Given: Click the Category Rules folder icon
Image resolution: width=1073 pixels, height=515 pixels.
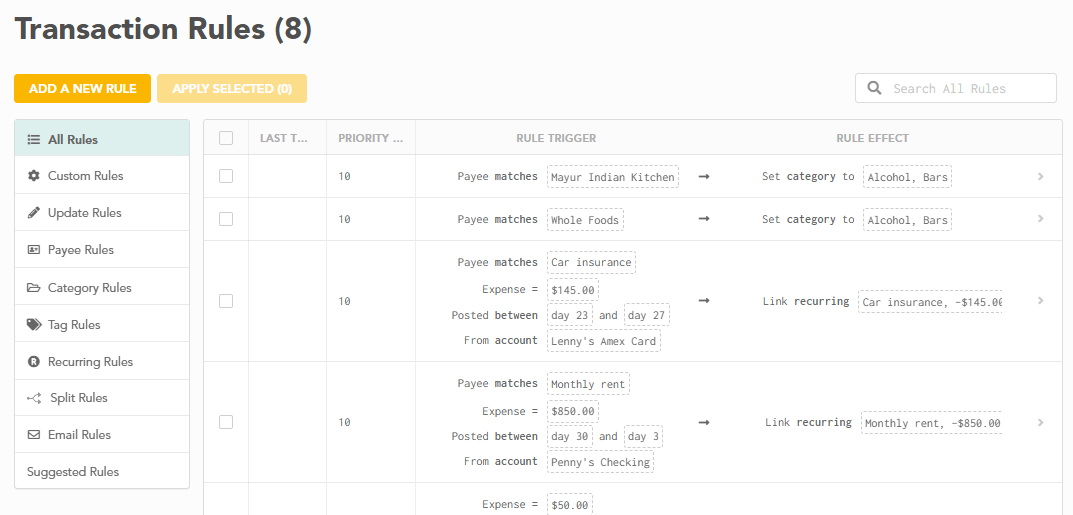Looking at the screenshot, I should coord(34,288).
